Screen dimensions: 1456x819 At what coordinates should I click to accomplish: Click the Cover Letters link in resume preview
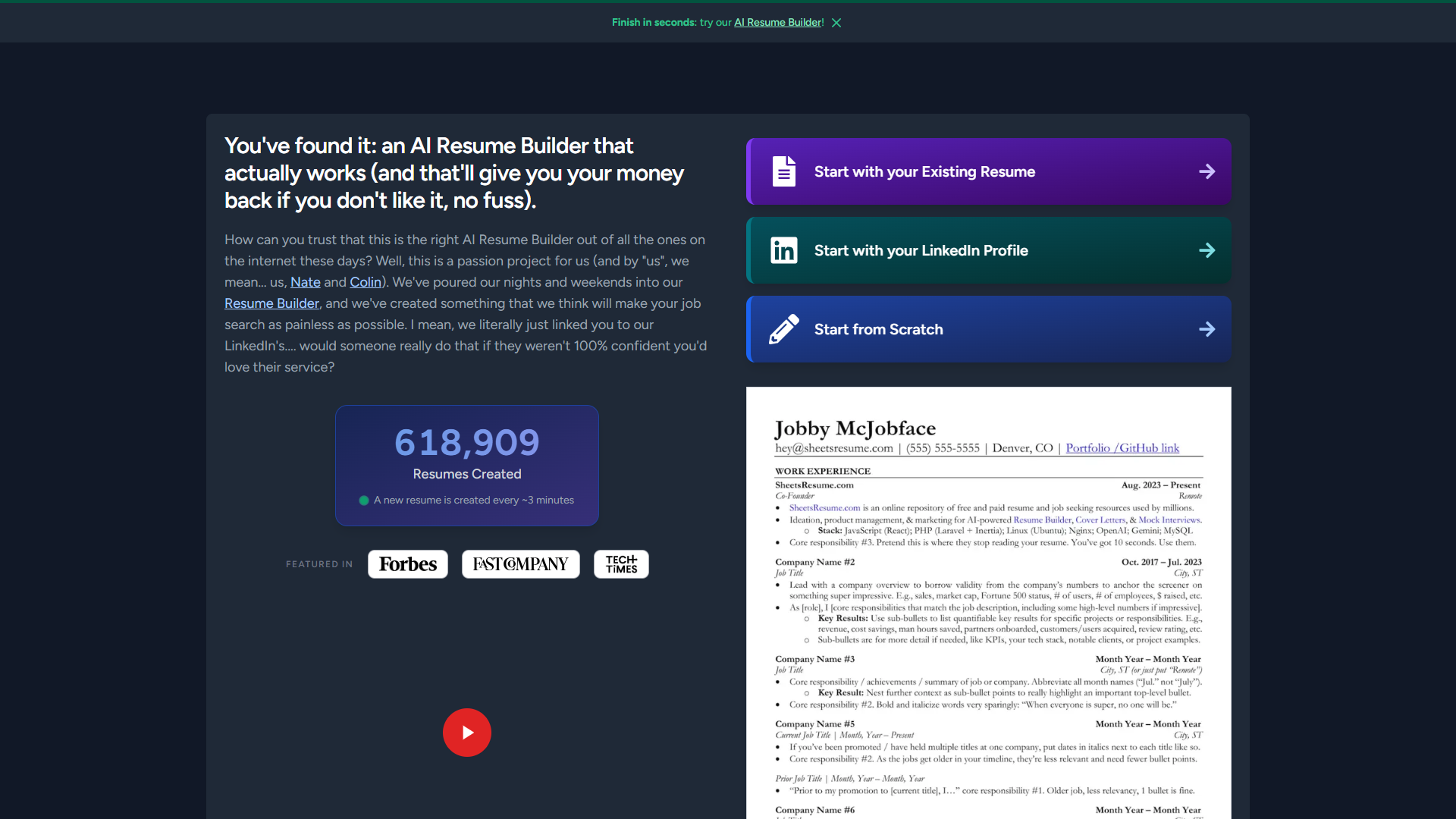(1100, 520)
